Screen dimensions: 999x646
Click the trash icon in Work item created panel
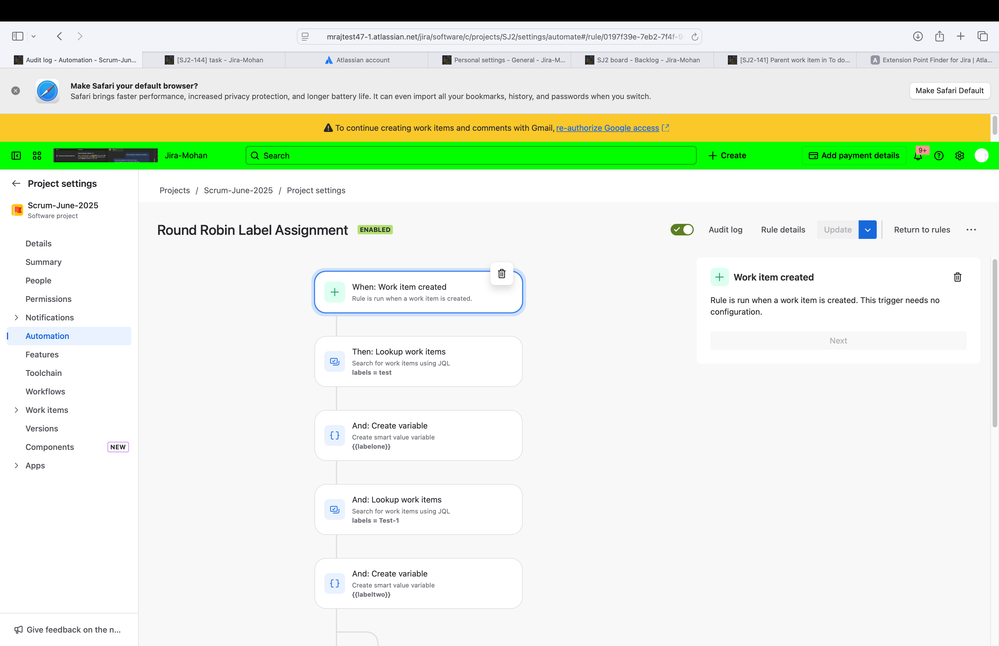coord(957,277)
